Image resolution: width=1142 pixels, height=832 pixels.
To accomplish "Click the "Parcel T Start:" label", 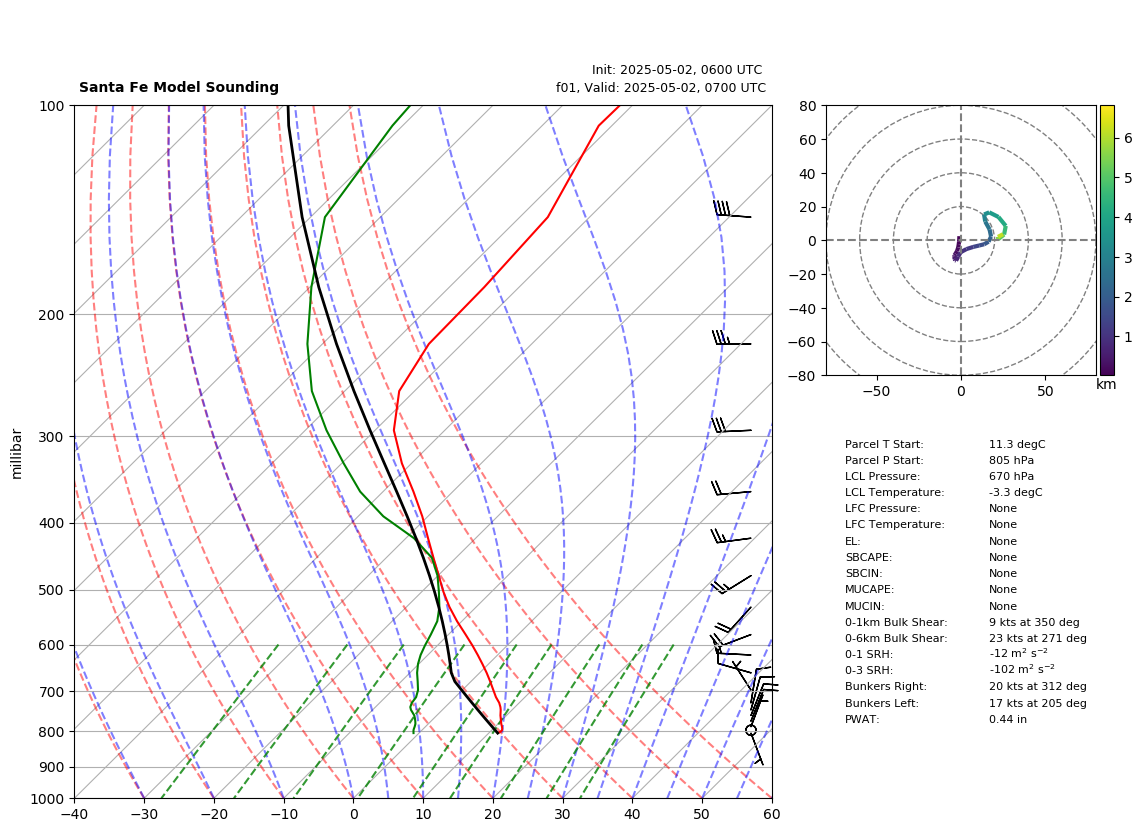I will [x=884, y=444].
